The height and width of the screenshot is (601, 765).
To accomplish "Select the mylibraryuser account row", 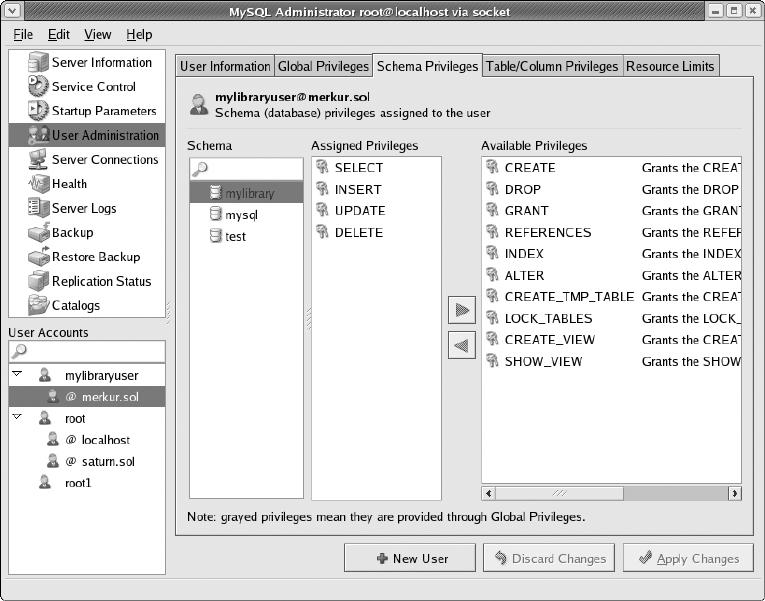I will [x=87, y=375].
